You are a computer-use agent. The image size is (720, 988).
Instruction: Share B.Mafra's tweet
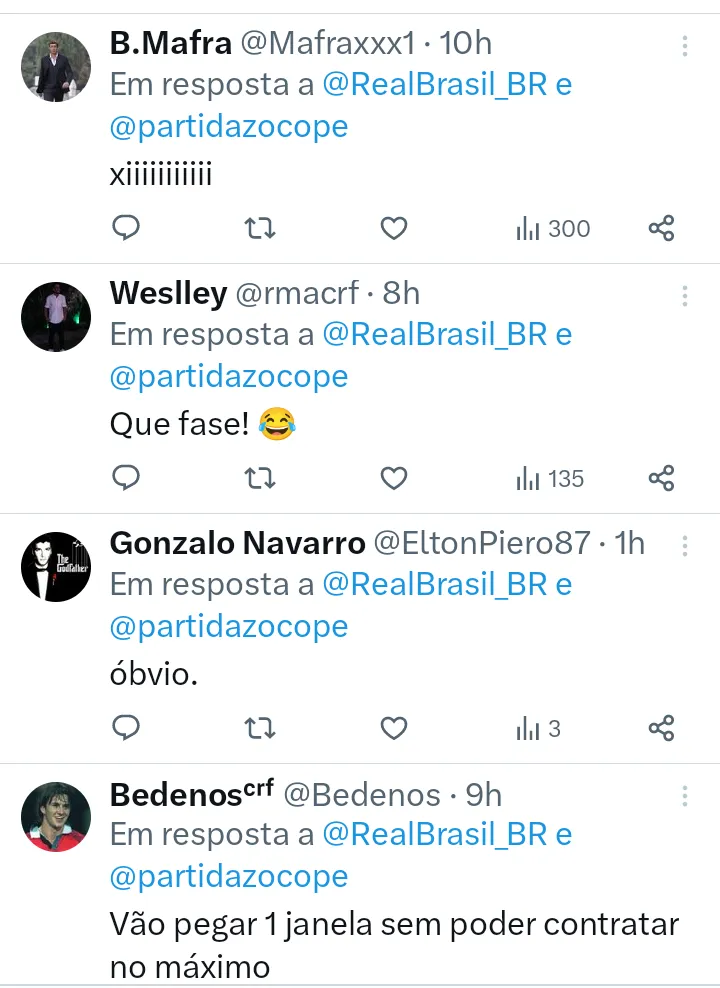pyautogui.click(x=661, y=229)
